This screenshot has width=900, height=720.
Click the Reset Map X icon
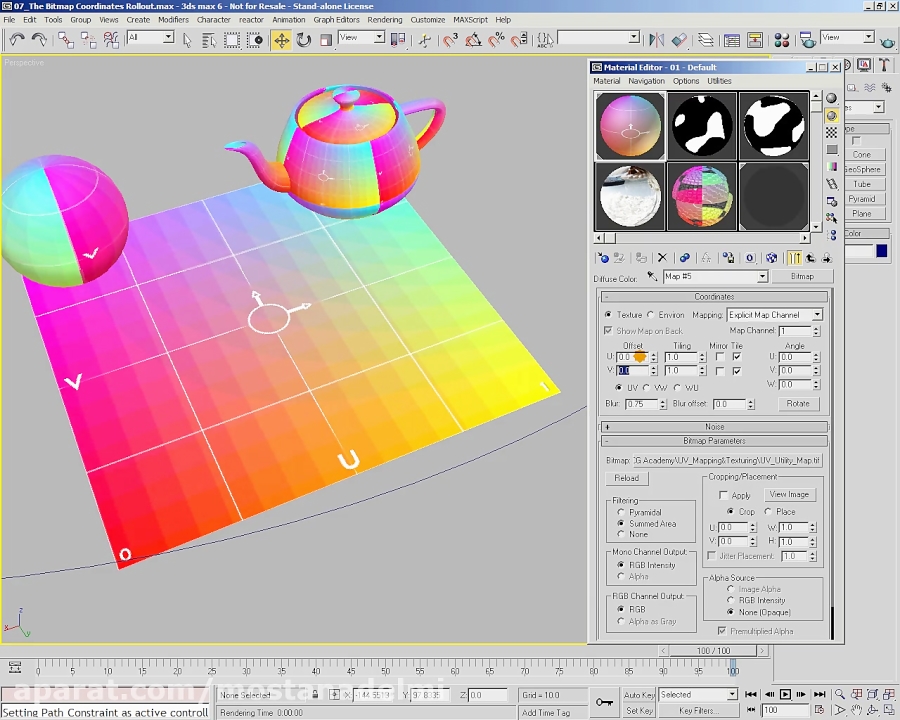(662, 258)
